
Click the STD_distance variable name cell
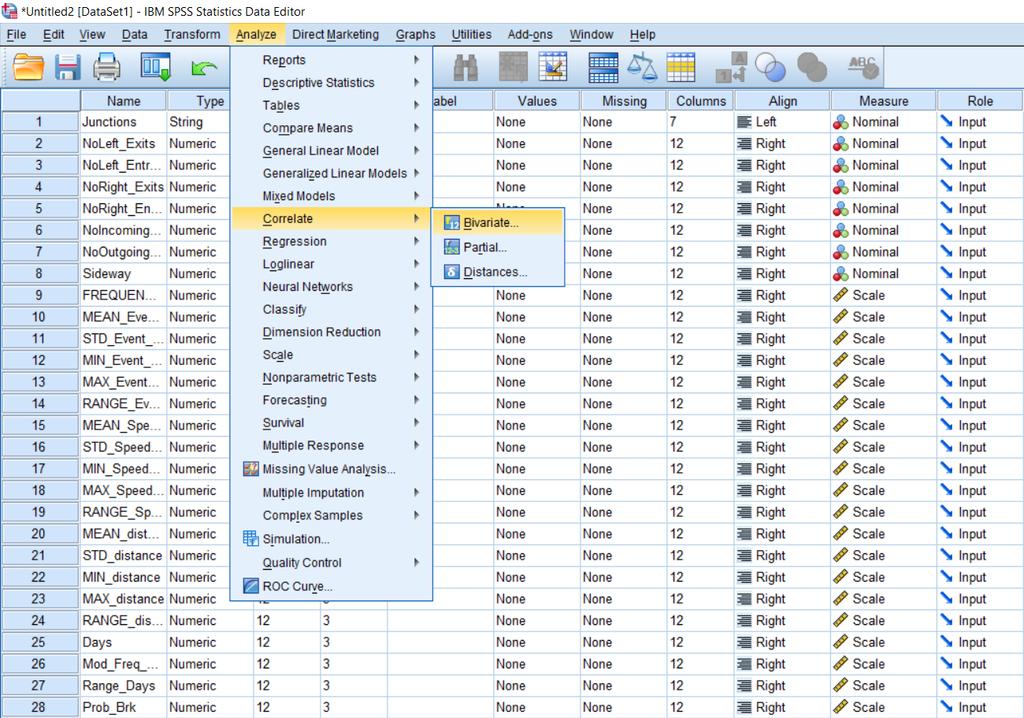(123, 555)
